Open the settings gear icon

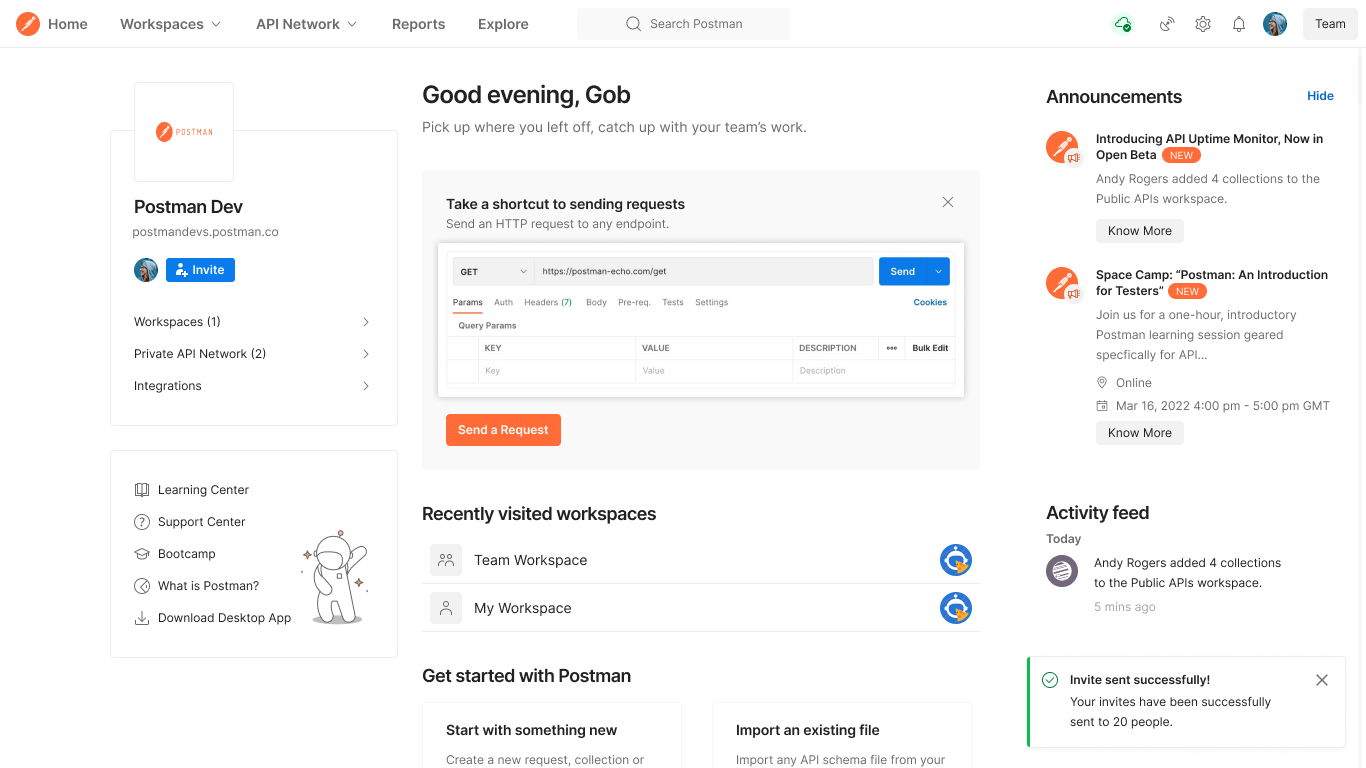pos(1203,24)
